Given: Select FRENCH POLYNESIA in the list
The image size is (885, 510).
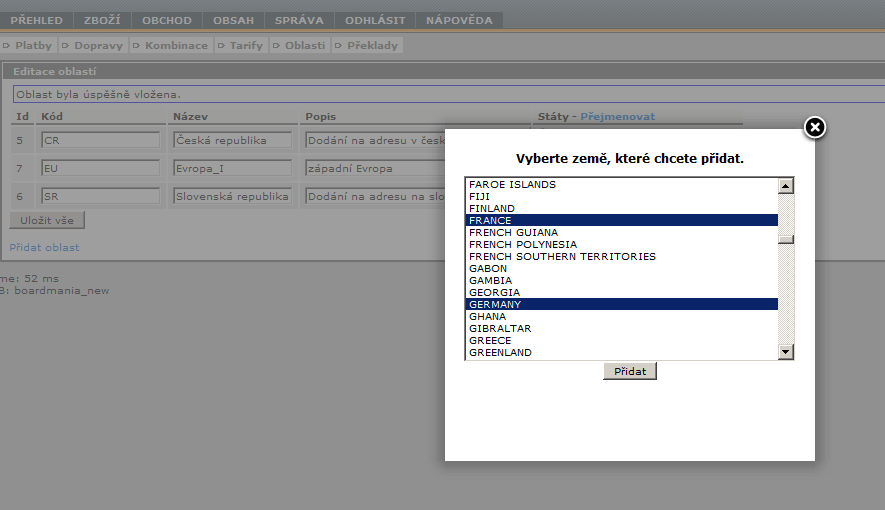Looking at the screenshot, I should click(621, 244).
